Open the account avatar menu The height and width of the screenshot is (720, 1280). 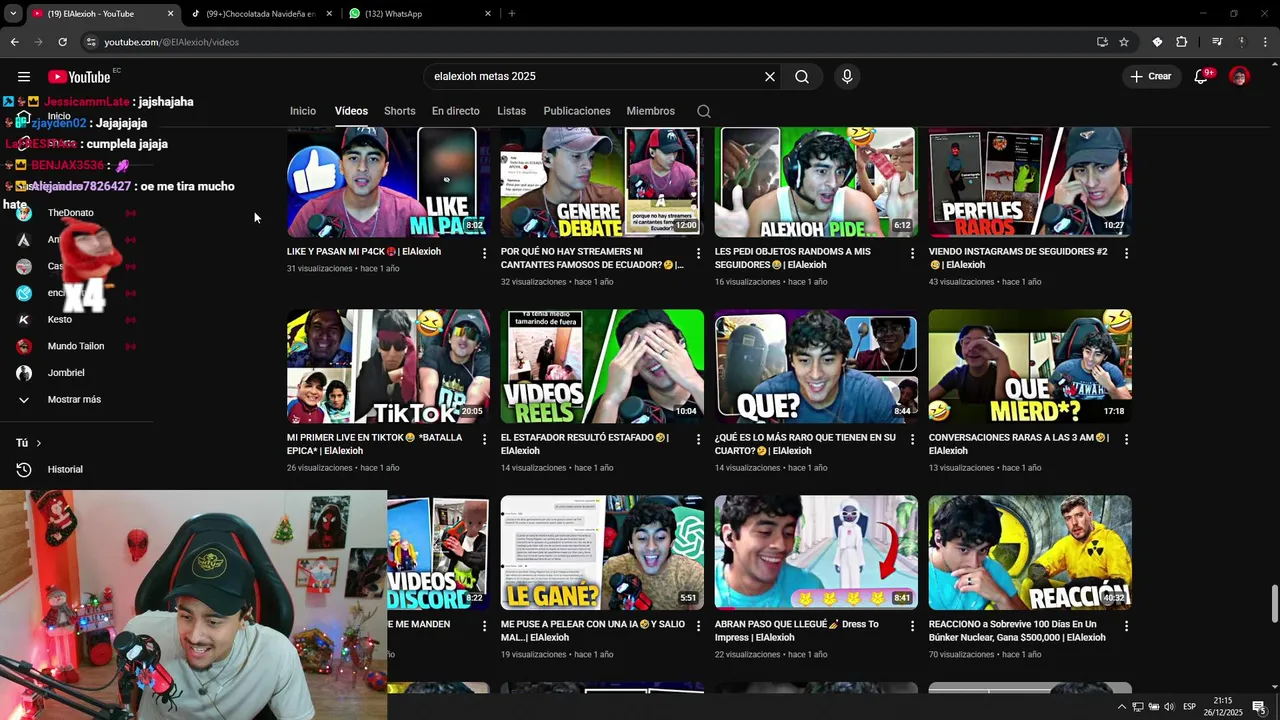1239,77
